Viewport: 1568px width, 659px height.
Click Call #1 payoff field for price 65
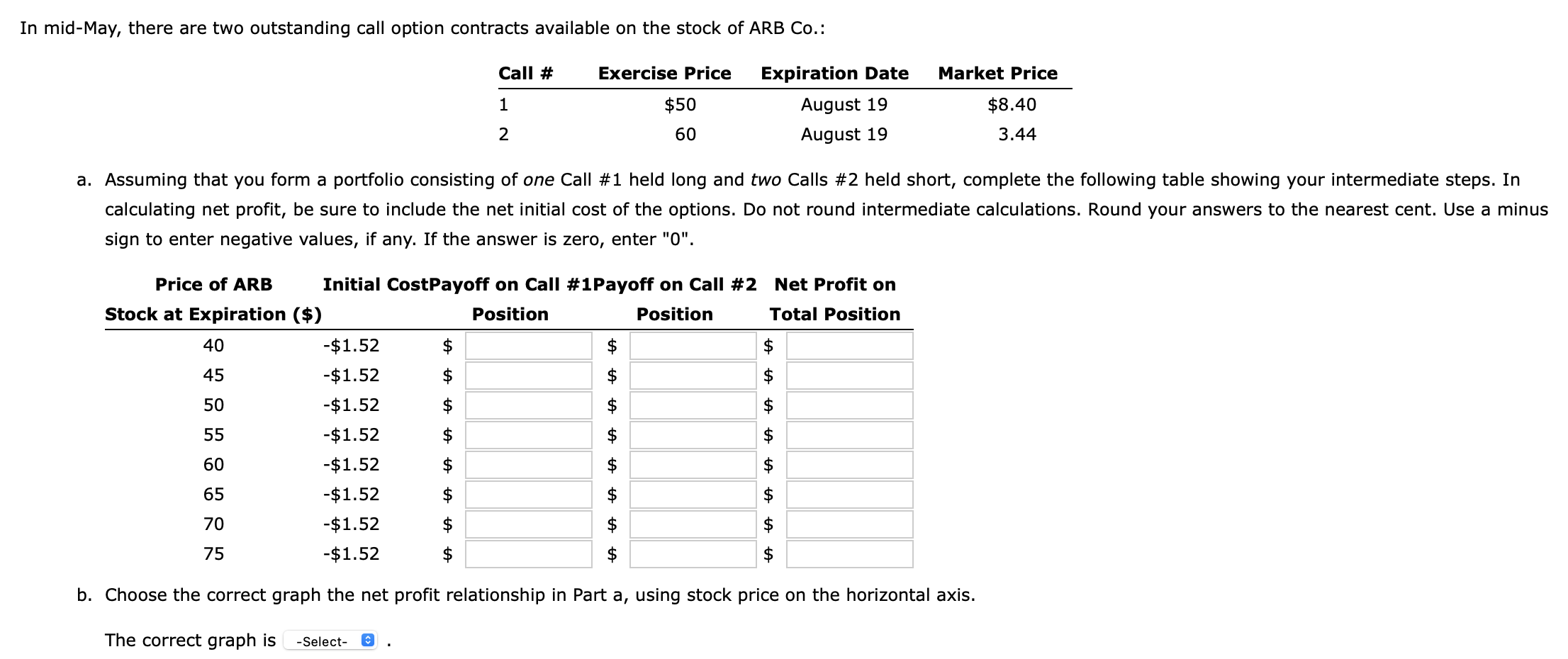(x=528, y=495)
